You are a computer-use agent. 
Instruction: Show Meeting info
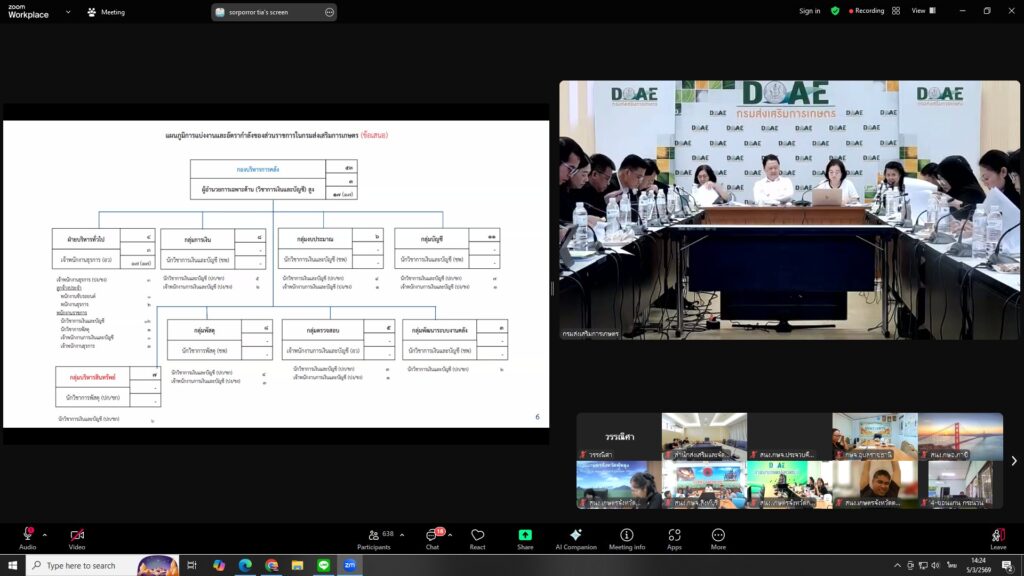[x=627, y=538]
